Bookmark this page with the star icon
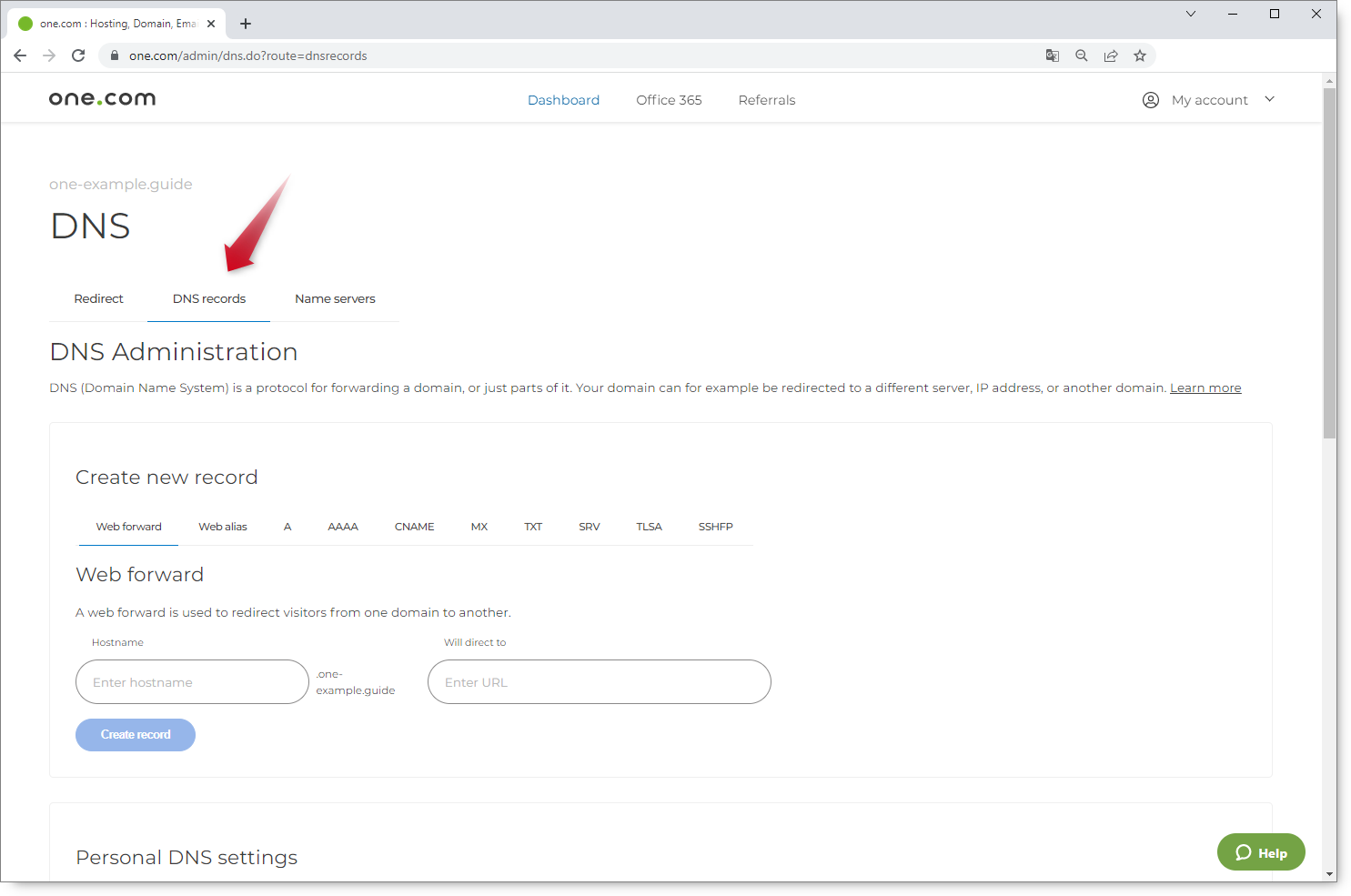The height and width of the screenshot is (896, 1351). [x=1140, y=55]
